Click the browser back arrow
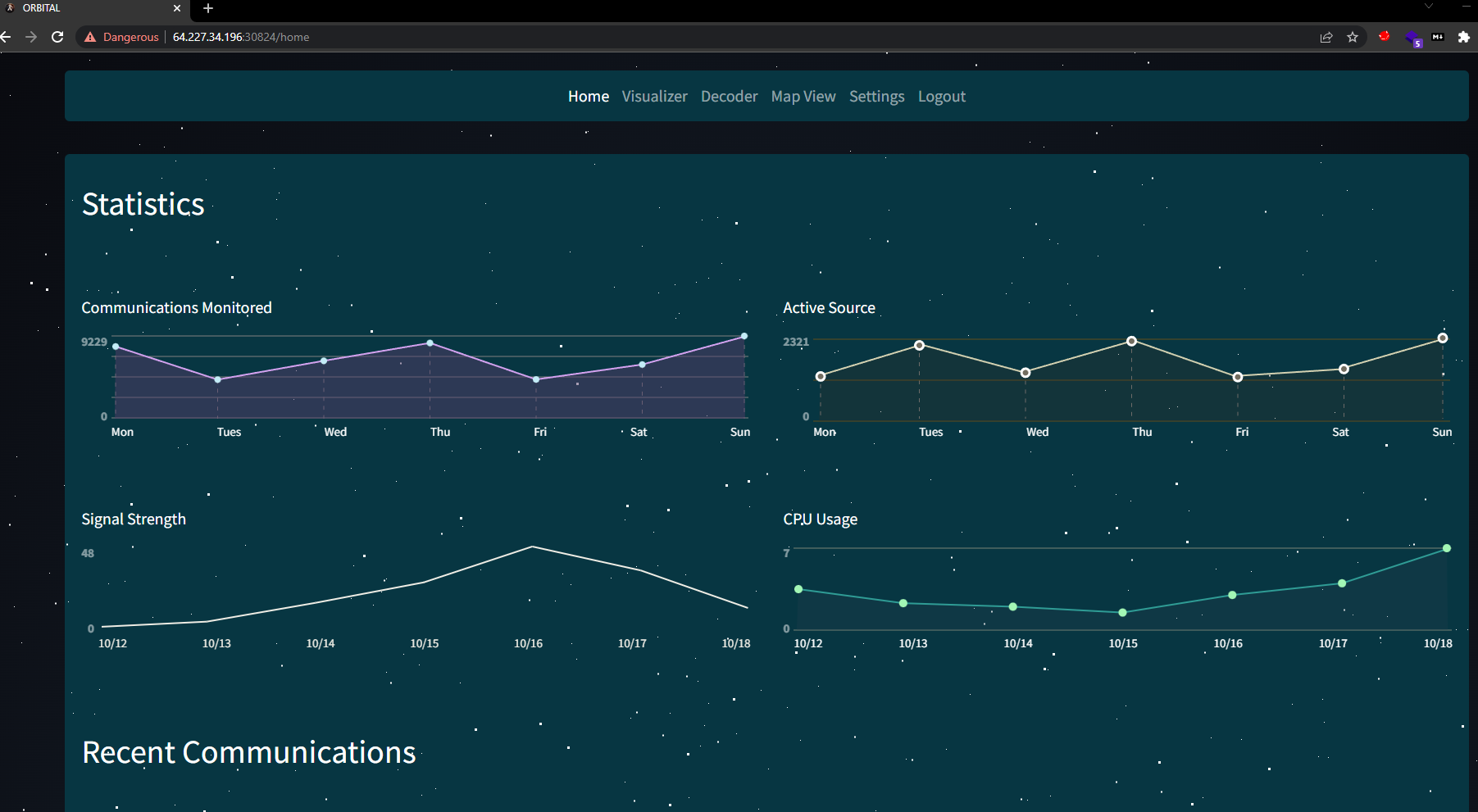1478x812 pixels. pyautogui.click(x=6, y=37)
